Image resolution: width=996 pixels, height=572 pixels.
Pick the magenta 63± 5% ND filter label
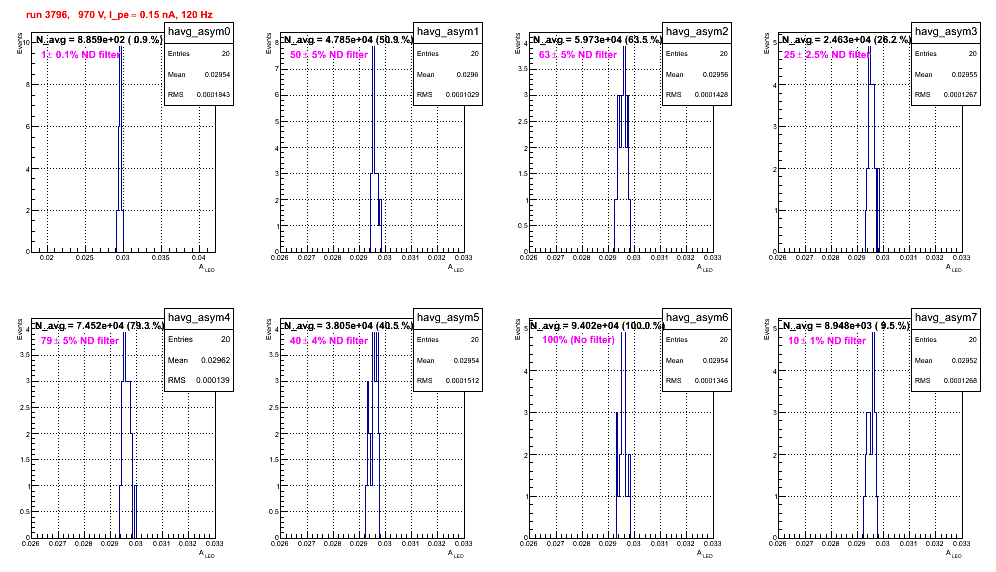pyautogui.click(x=578, y=55)
